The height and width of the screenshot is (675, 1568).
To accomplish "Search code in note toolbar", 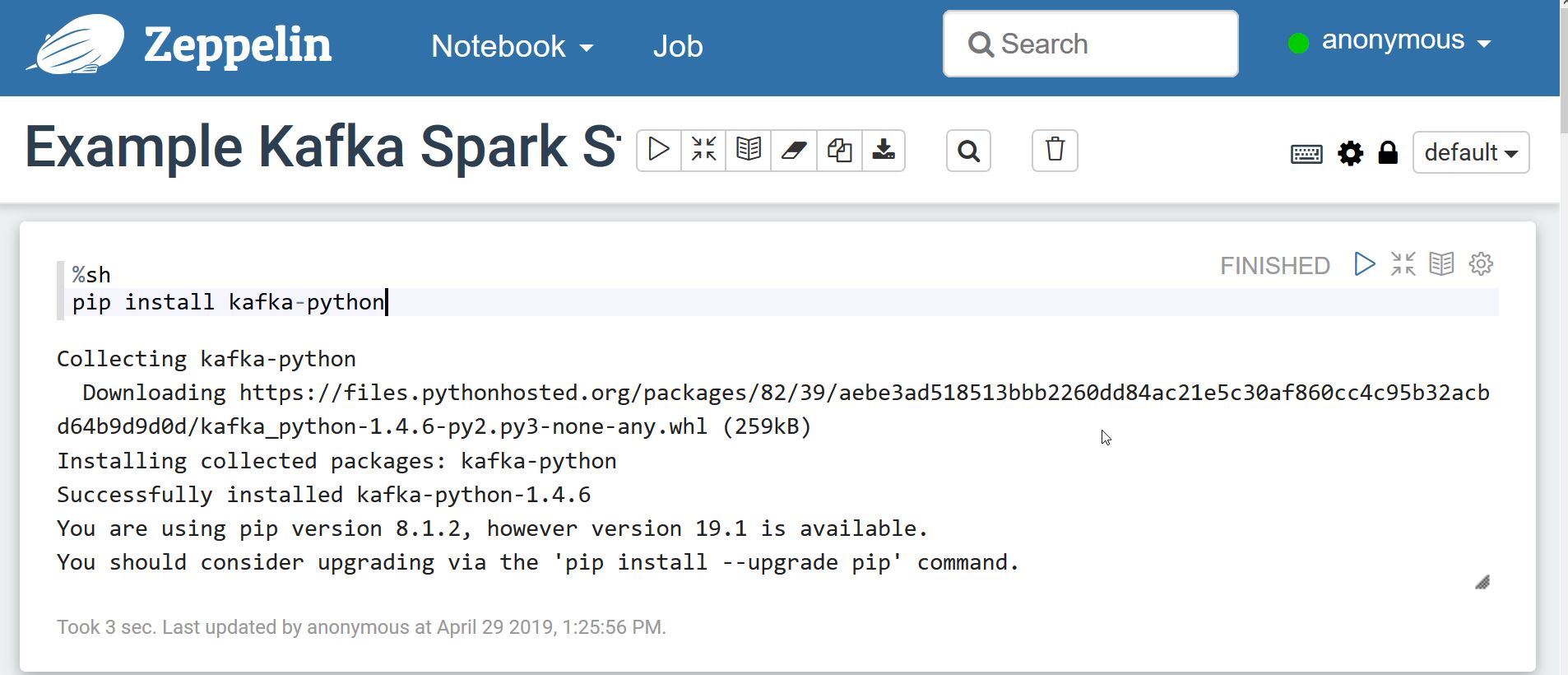I will point(968,151).
